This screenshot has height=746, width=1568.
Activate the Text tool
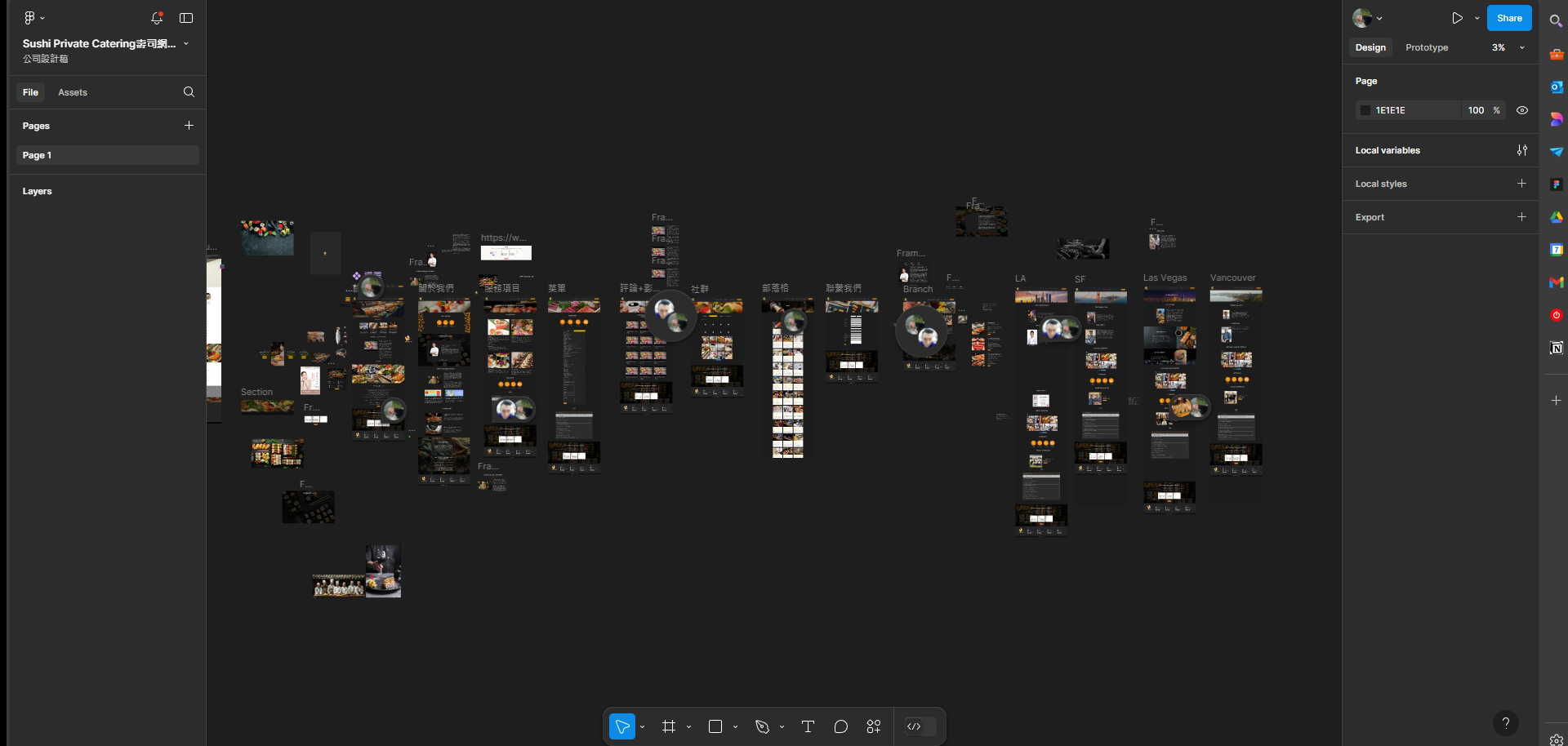pos(808,726)
